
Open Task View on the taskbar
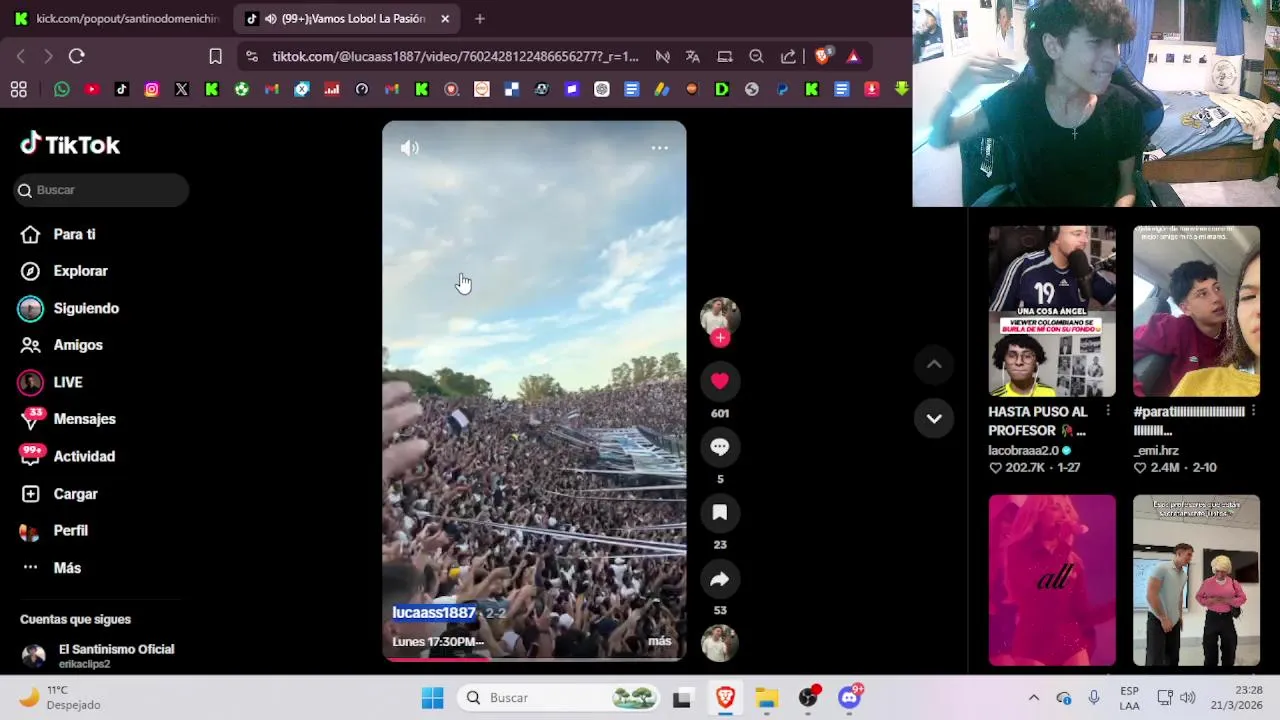pyautogui.click(x=682, y=698)
